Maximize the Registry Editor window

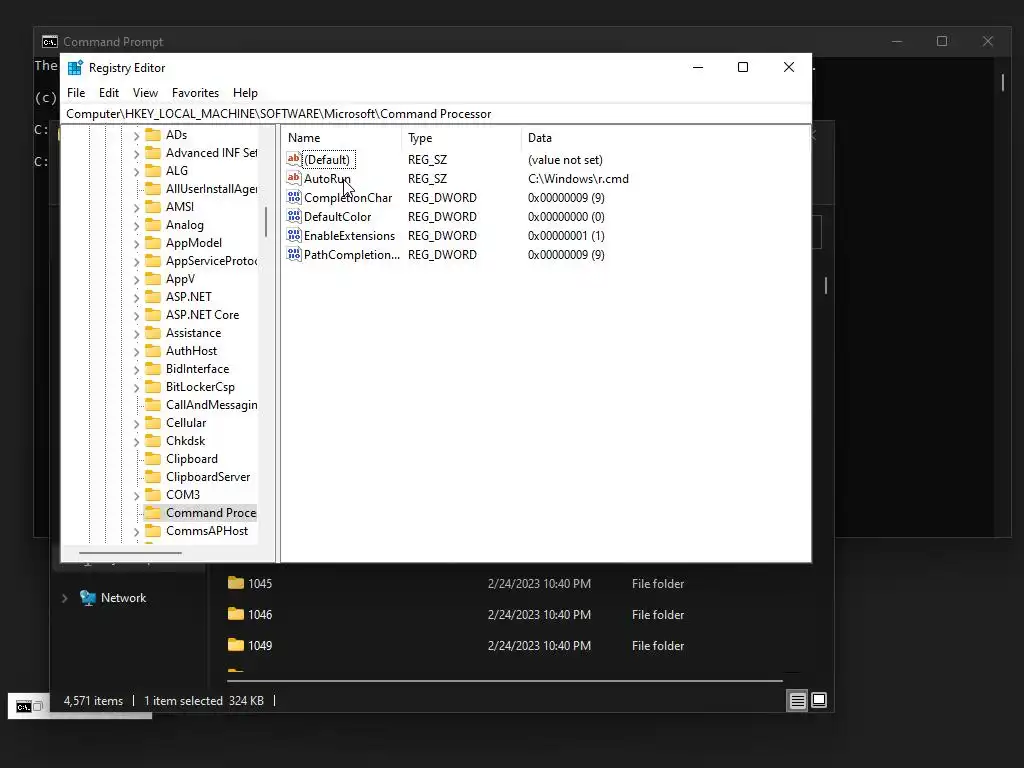pyautogui.click(x=743, y=67)
